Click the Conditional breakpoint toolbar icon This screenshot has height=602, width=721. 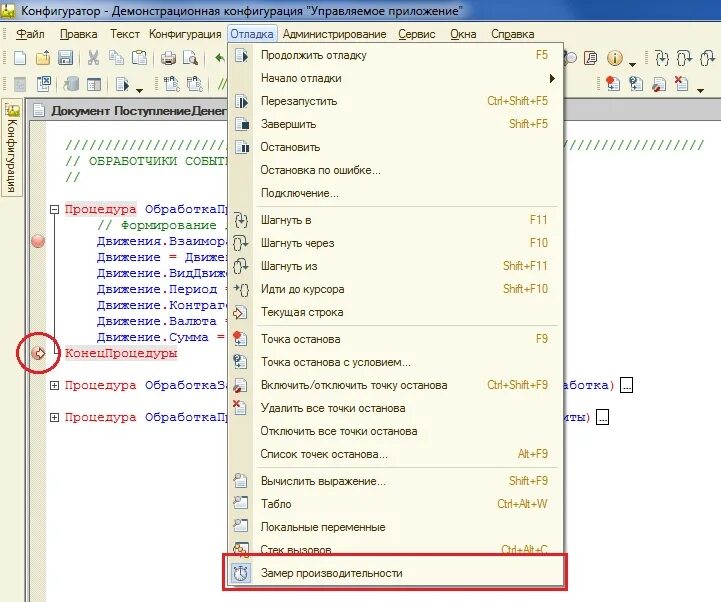(x=636, y=84)
